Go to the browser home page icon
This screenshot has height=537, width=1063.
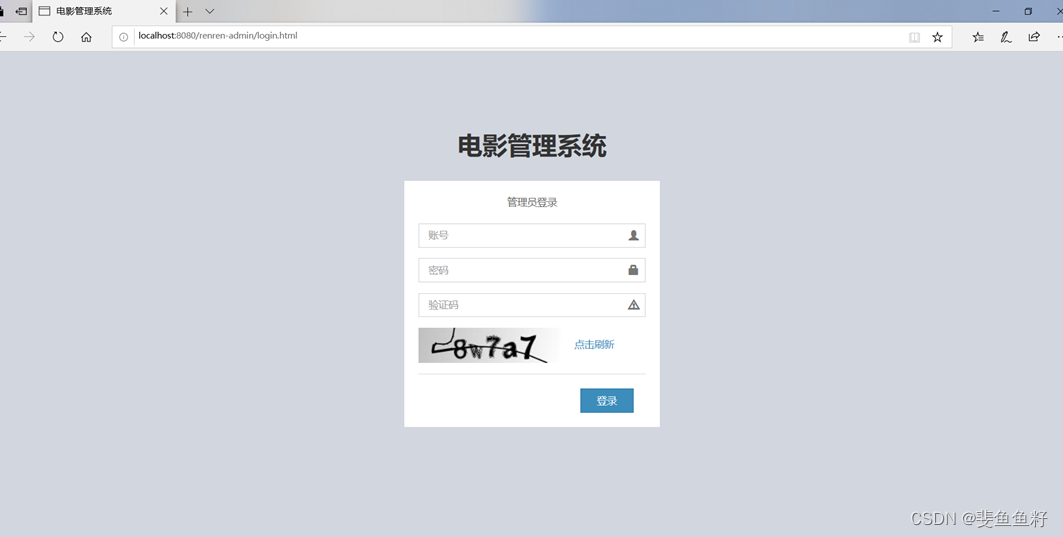[86, 37]
